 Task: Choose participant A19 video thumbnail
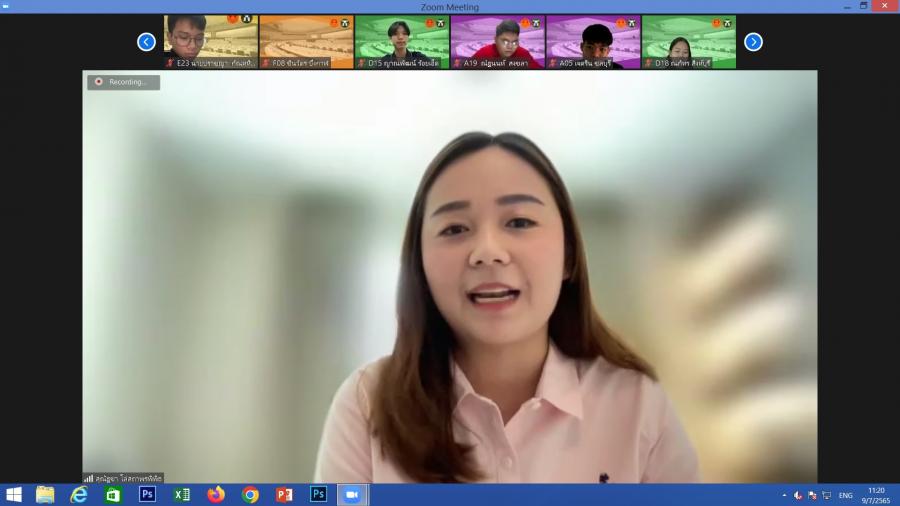497,41
